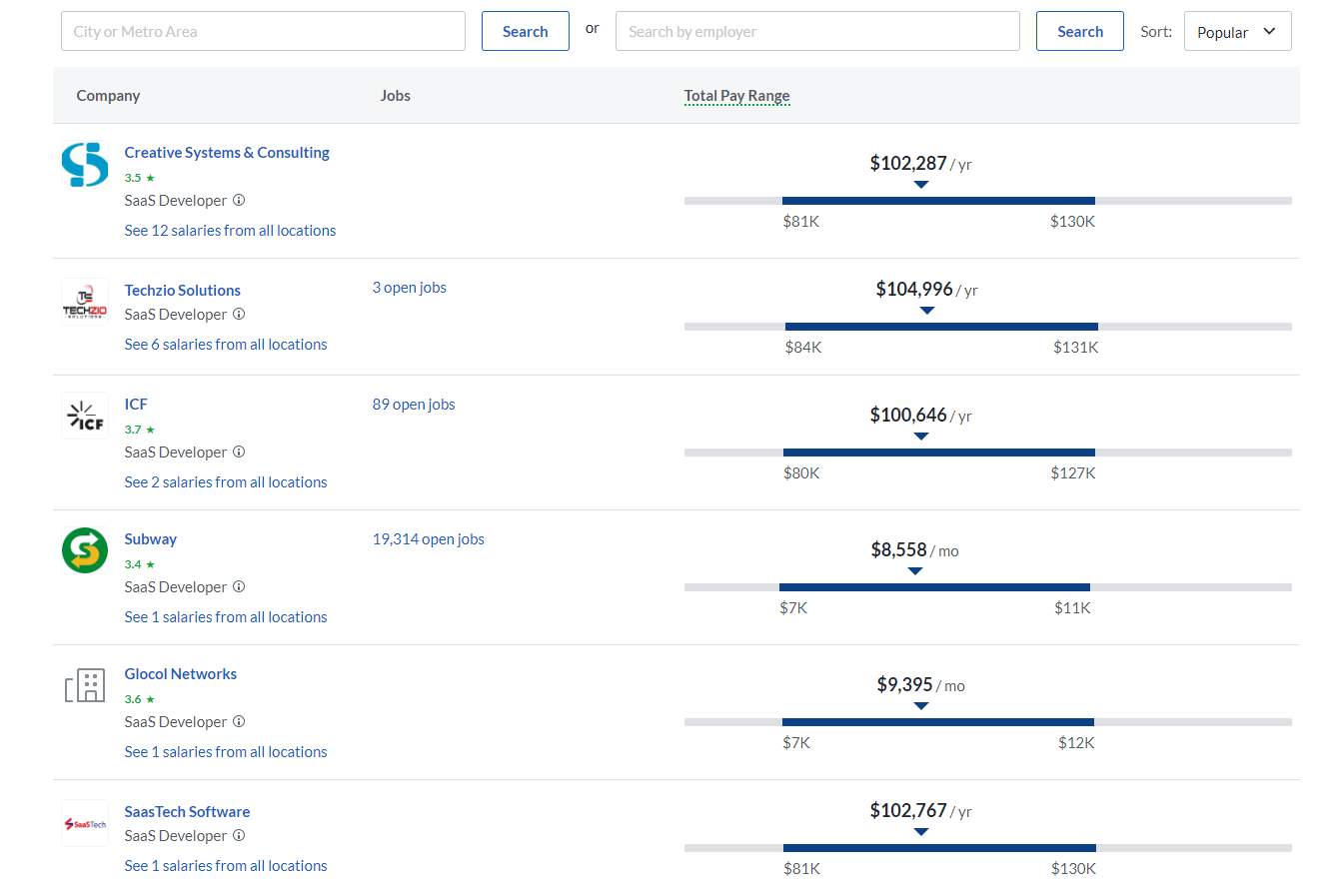The width and height of the screenshot is (1321, 896).
Task: See SaasTech's 1 salaries from all locations
Action: (x=226, y=866)
